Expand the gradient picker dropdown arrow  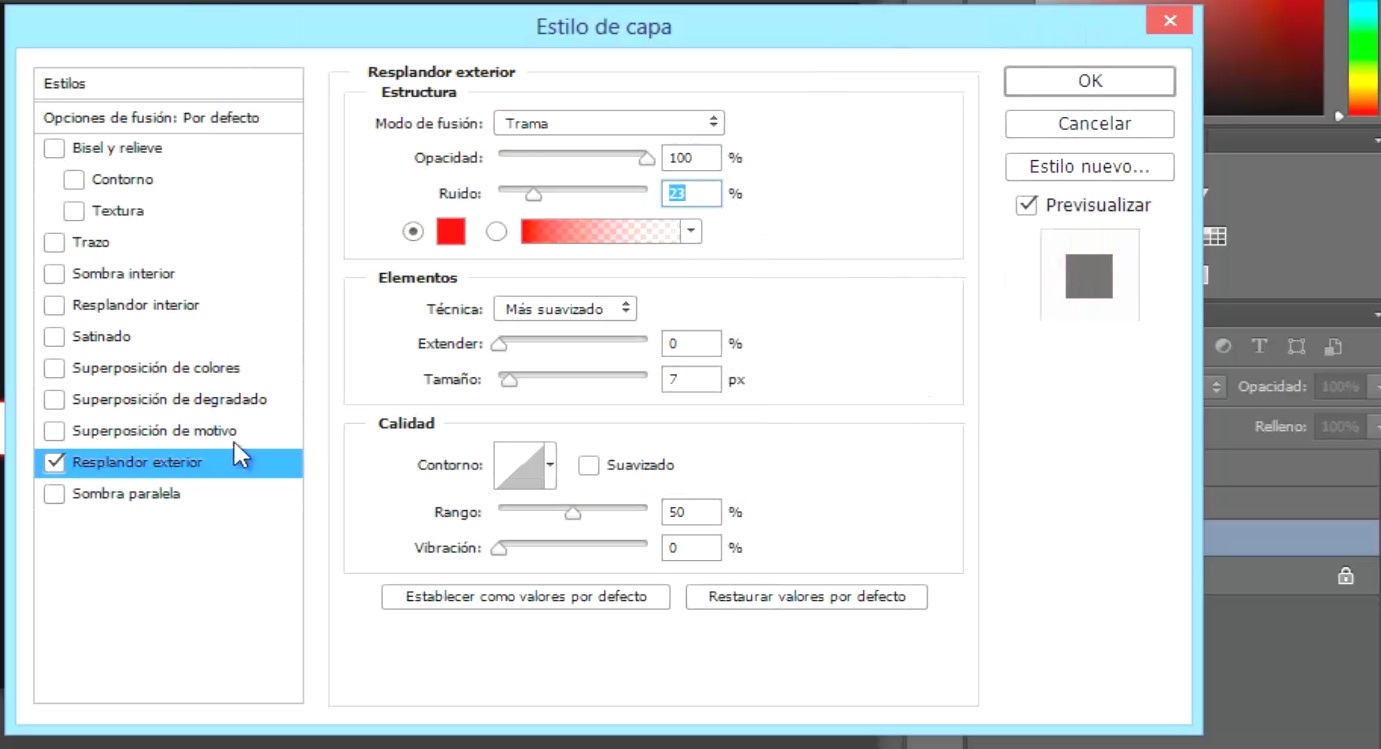[x=691, y=232]
